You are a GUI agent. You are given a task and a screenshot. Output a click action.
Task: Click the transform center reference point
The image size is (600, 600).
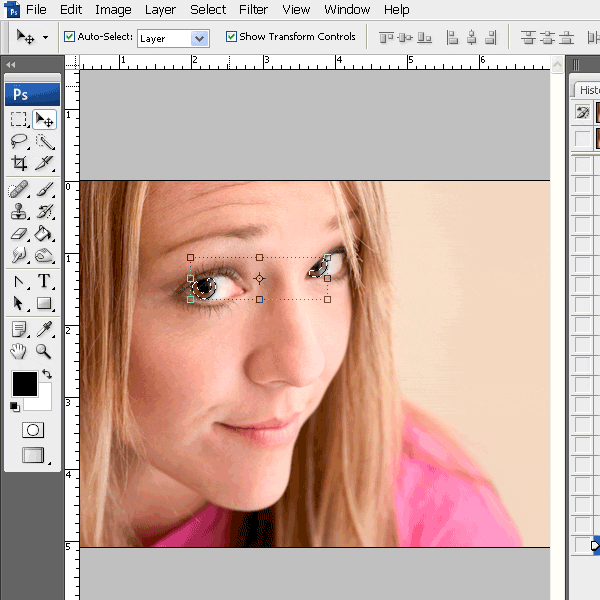[x=259, y=279]
